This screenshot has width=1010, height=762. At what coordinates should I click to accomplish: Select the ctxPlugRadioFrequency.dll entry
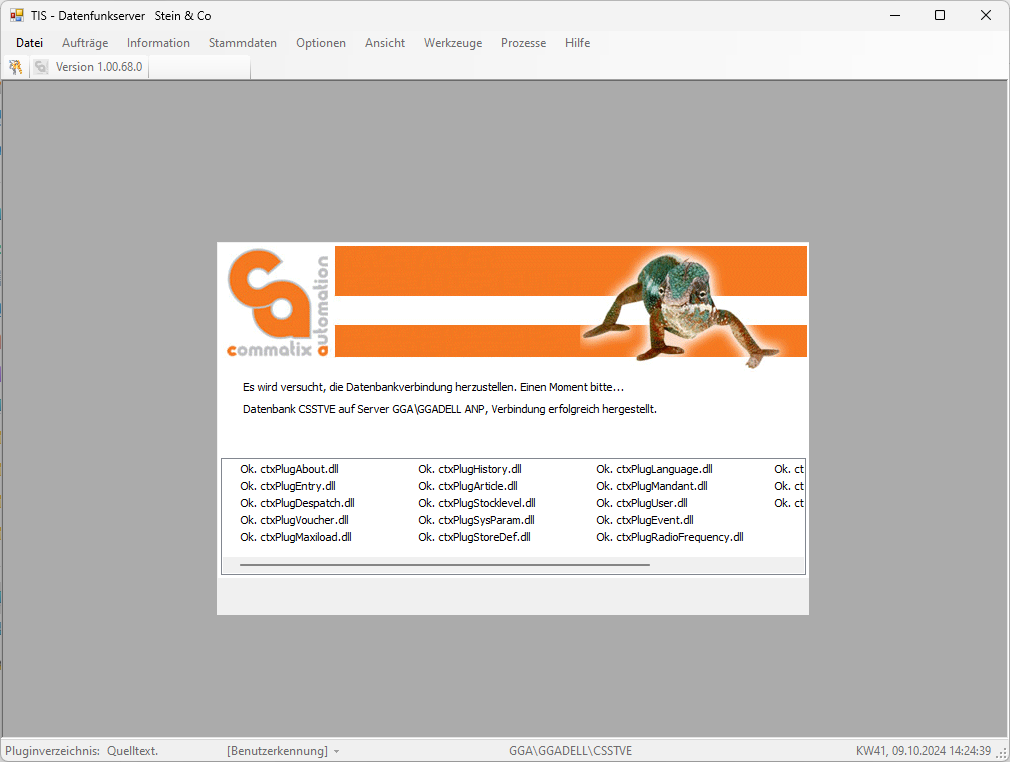pos(670,537)
